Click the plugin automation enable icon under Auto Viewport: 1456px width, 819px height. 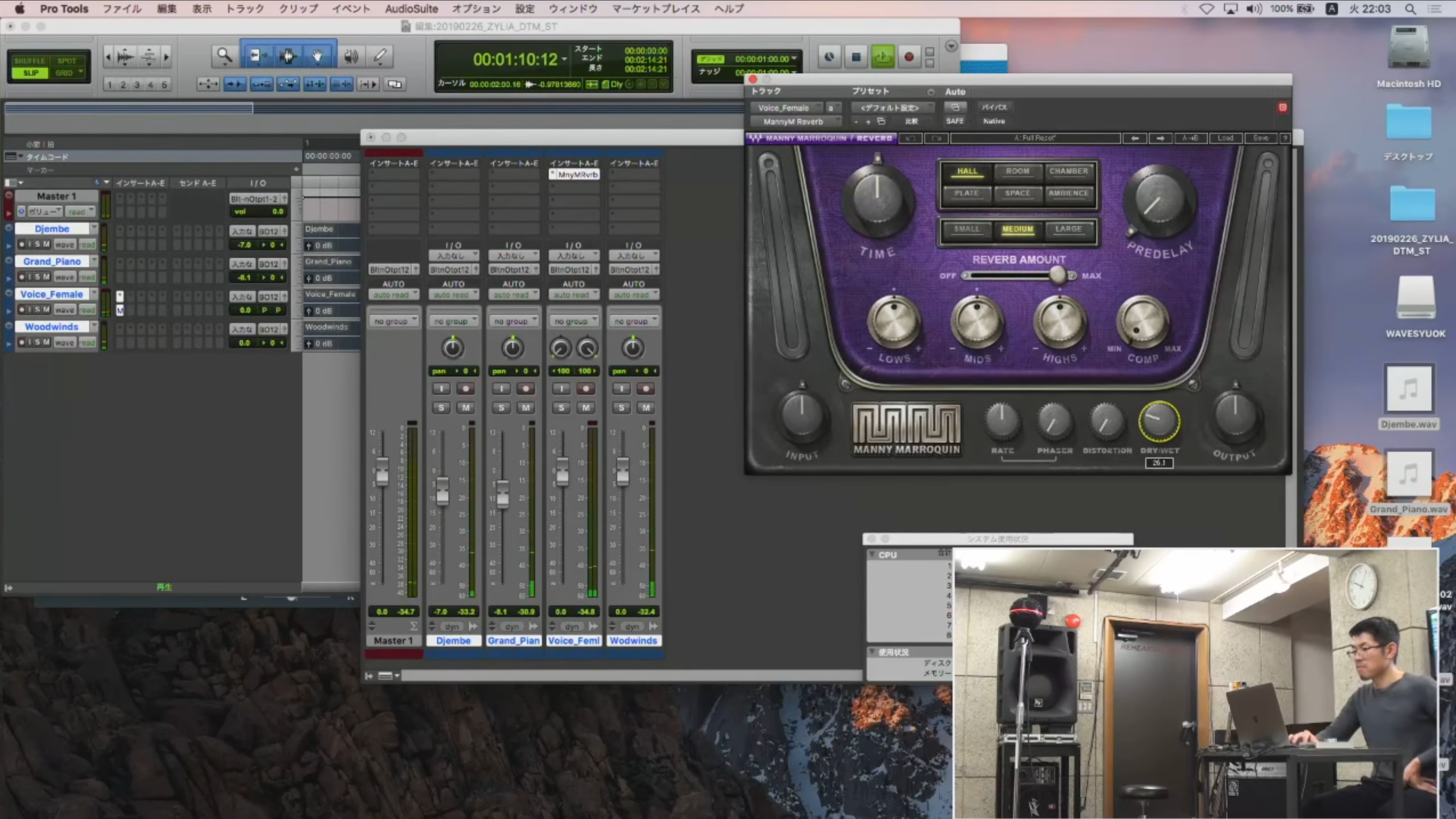(955, 107)
